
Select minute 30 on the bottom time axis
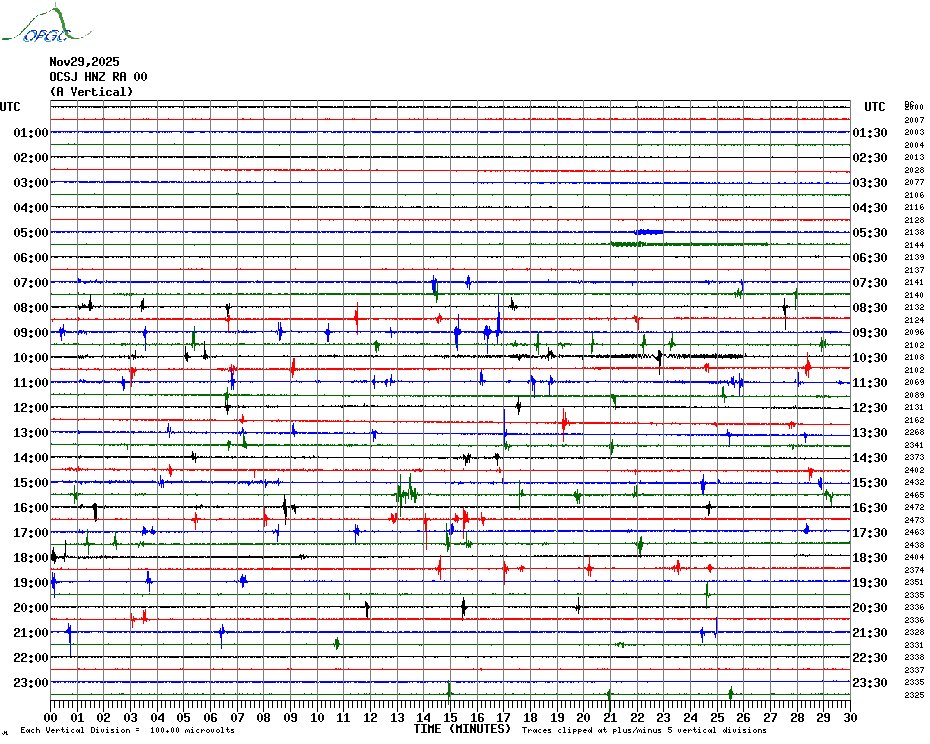[849, 717]
